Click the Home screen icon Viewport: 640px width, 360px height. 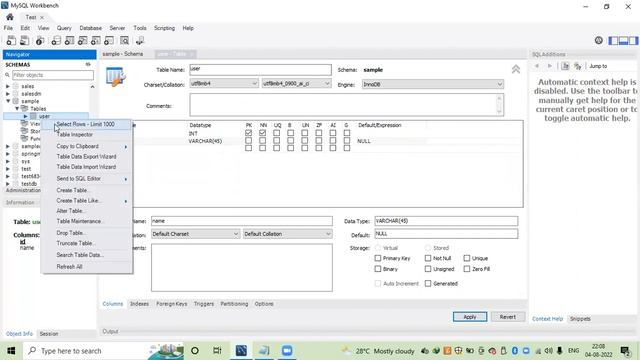[10, 17]
